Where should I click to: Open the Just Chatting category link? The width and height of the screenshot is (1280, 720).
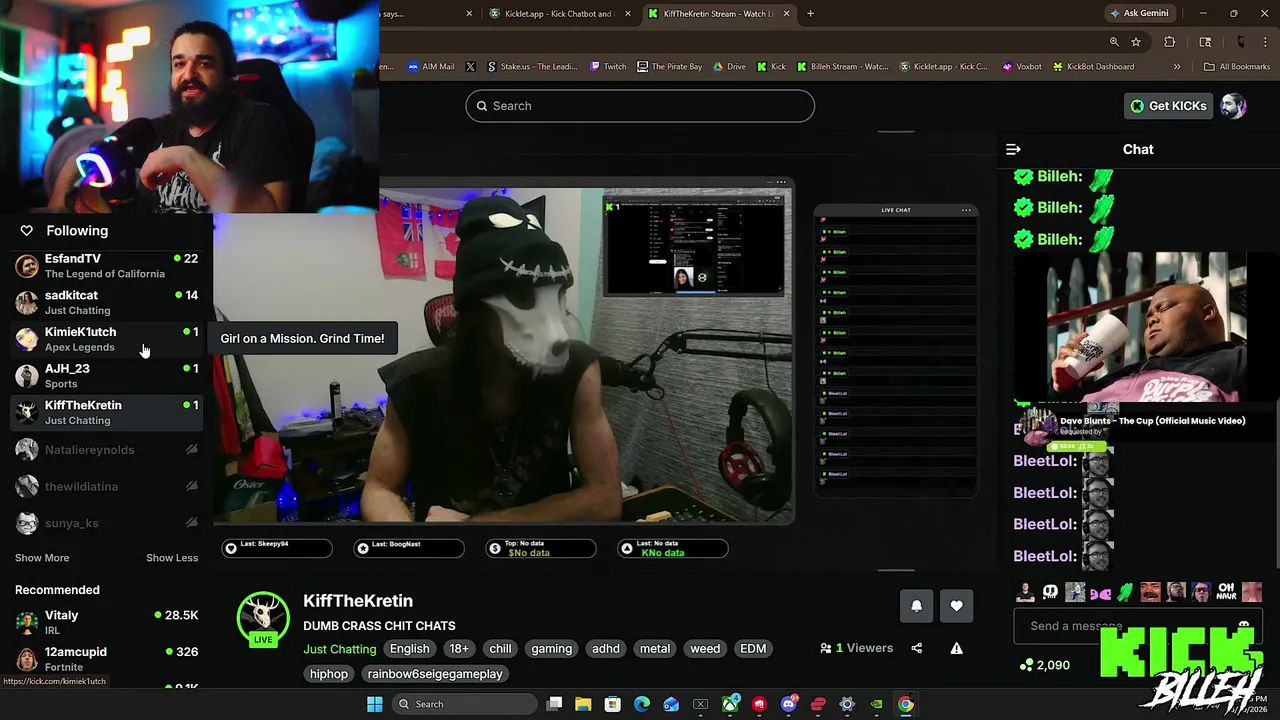pos(340,649)
